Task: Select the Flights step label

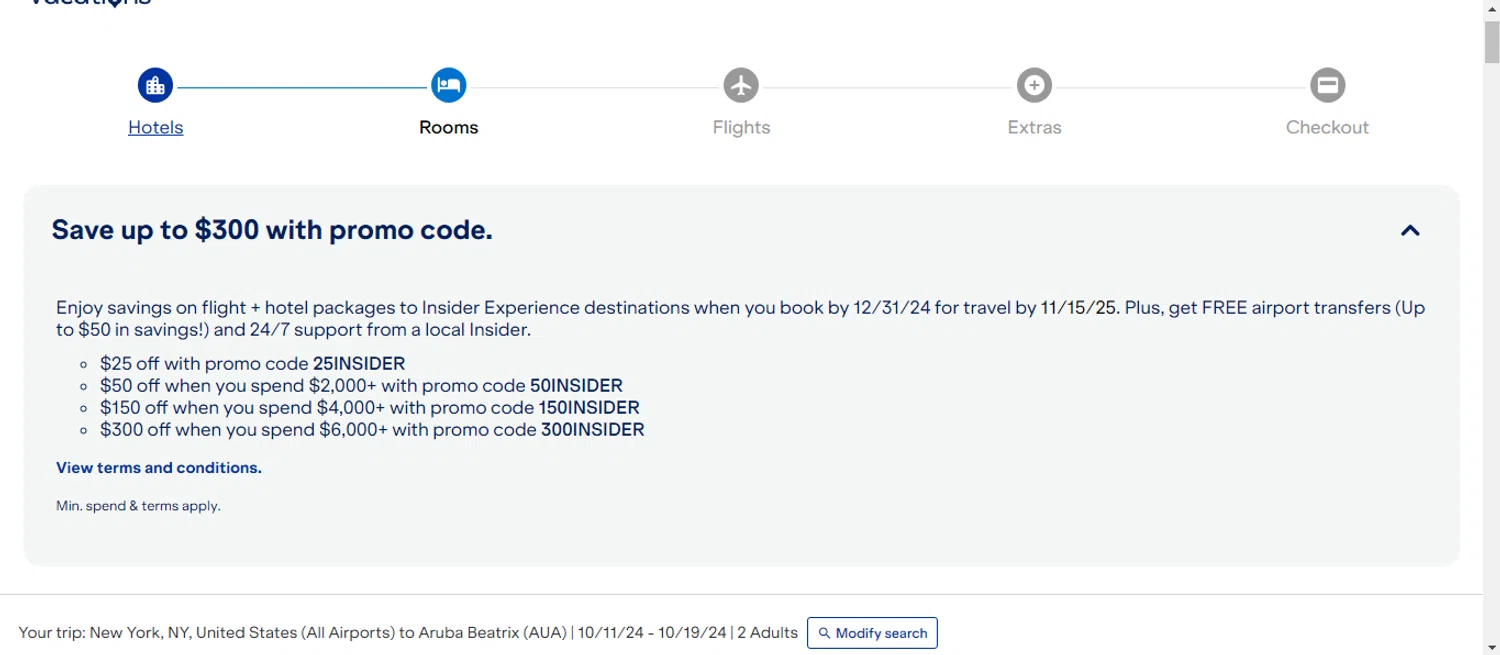Action: [x=741, y=127]
